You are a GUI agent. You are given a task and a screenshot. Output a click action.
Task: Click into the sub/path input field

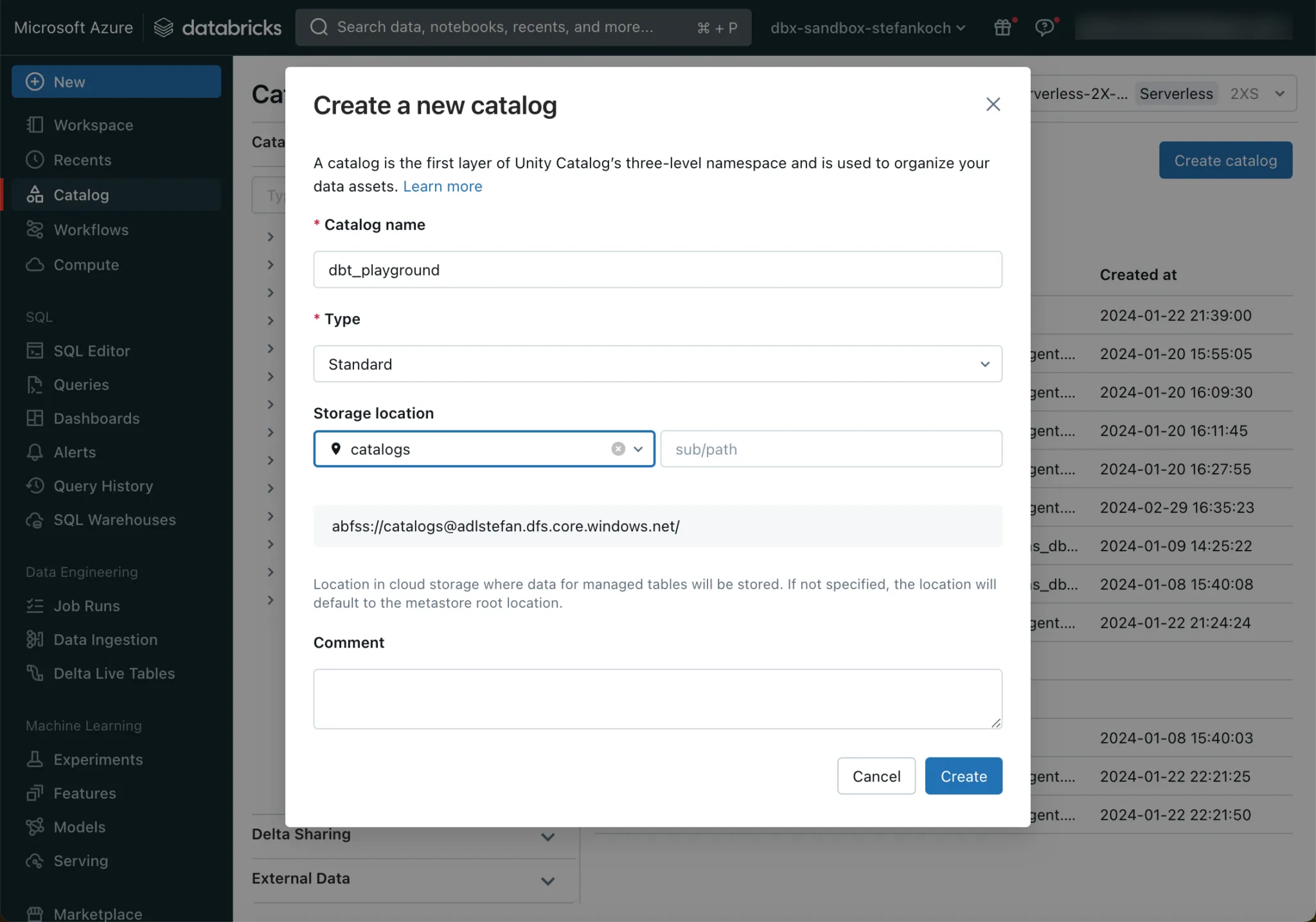(x=830, y=449)
